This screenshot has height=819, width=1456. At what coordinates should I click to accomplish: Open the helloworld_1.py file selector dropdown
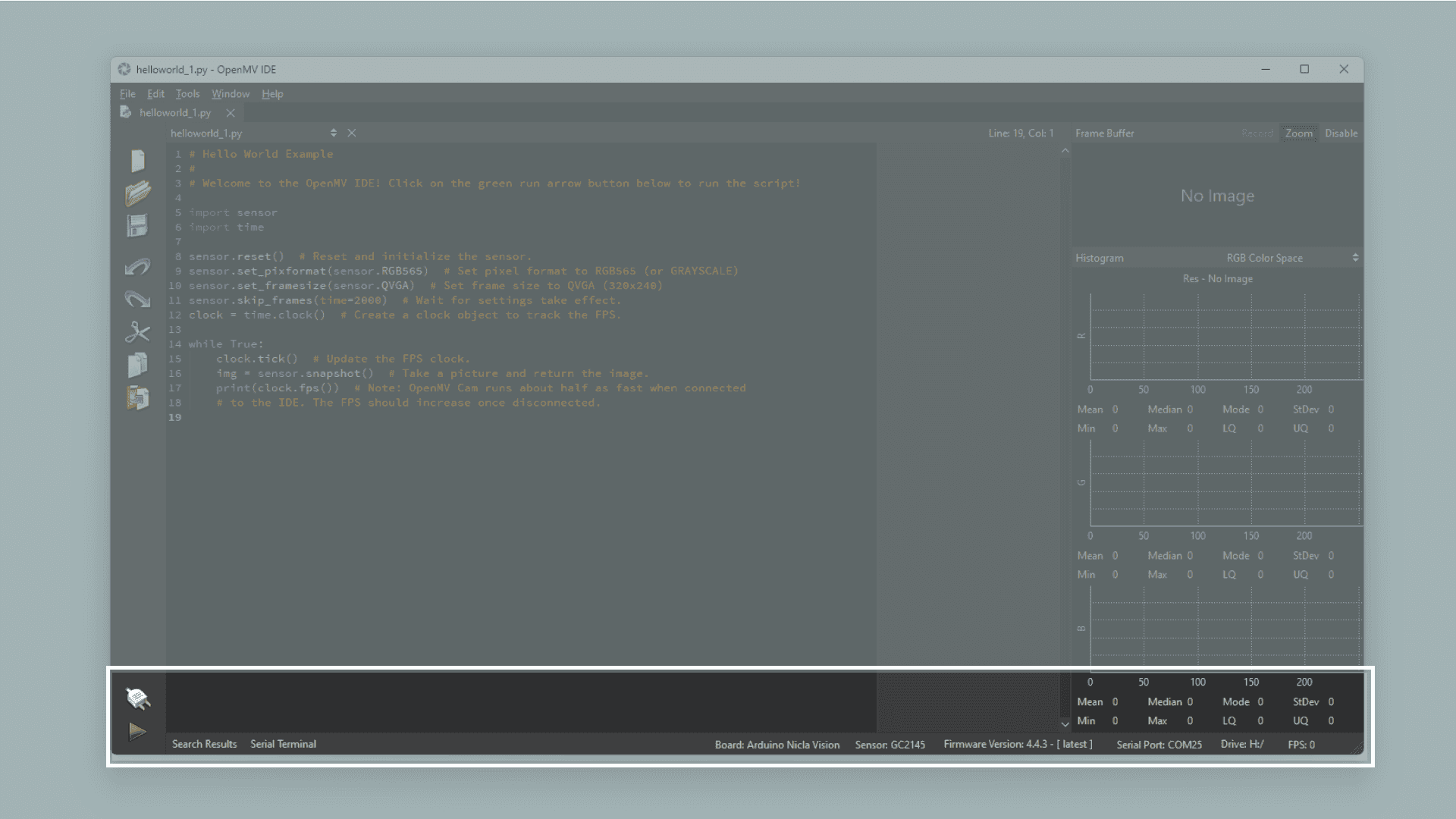tap(334, 133)
